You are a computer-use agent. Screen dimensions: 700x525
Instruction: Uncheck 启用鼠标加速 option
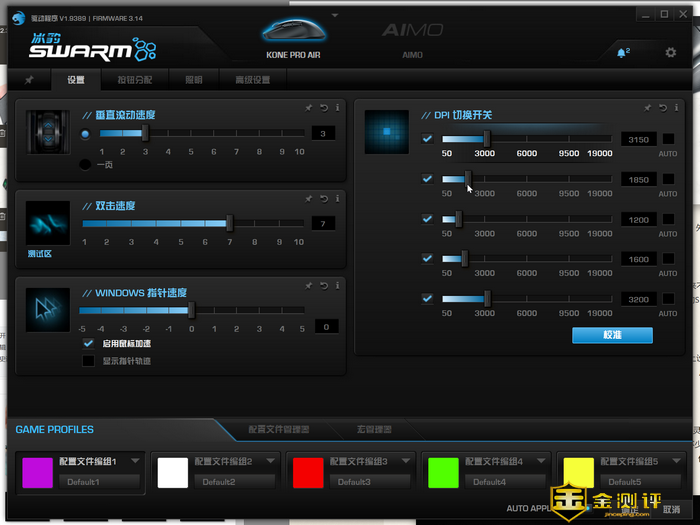point(88,343)
